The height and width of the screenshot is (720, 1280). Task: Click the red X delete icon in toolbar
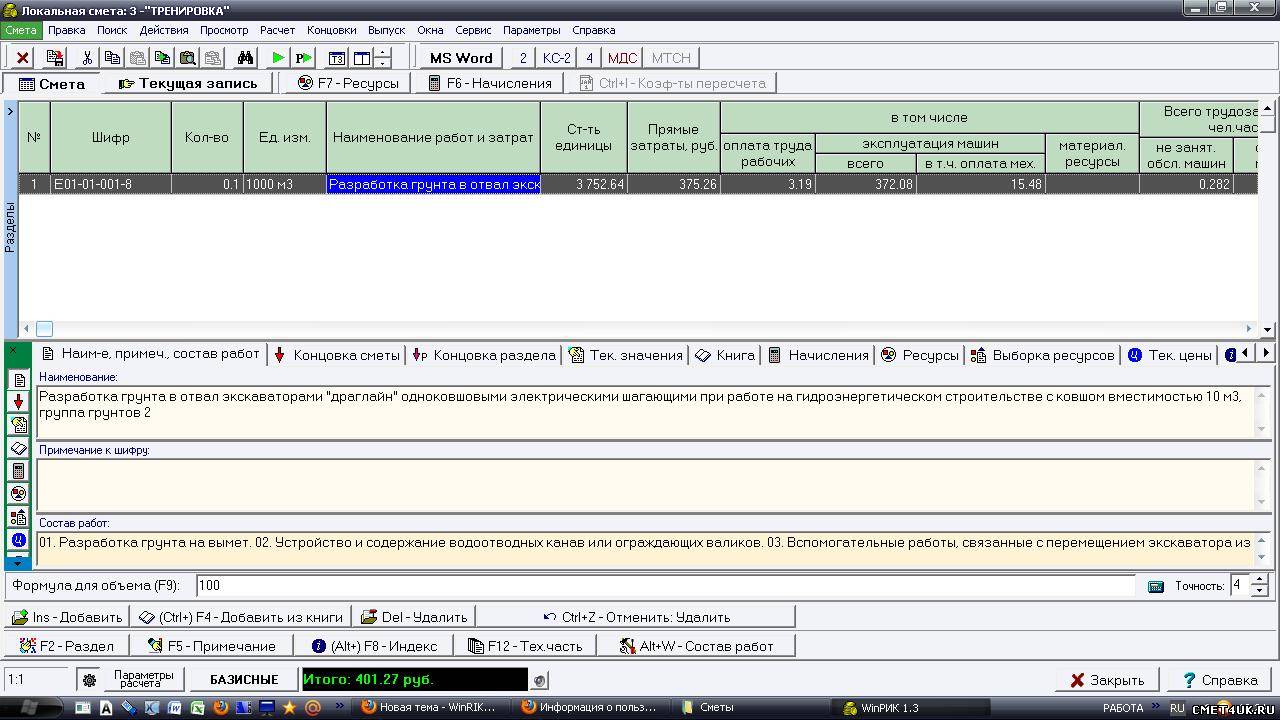pos(22,58)
